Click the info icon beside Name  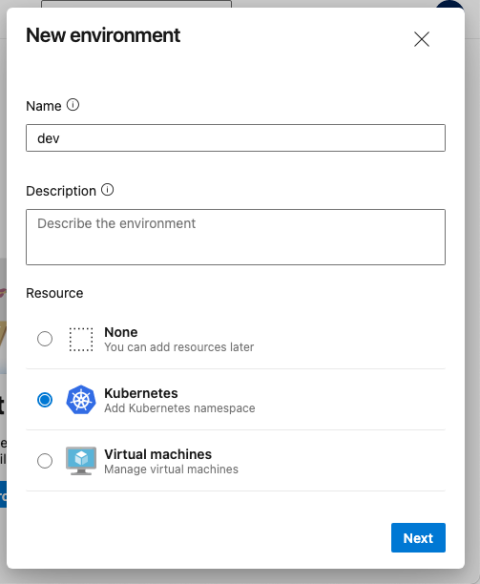pos(73,105)
